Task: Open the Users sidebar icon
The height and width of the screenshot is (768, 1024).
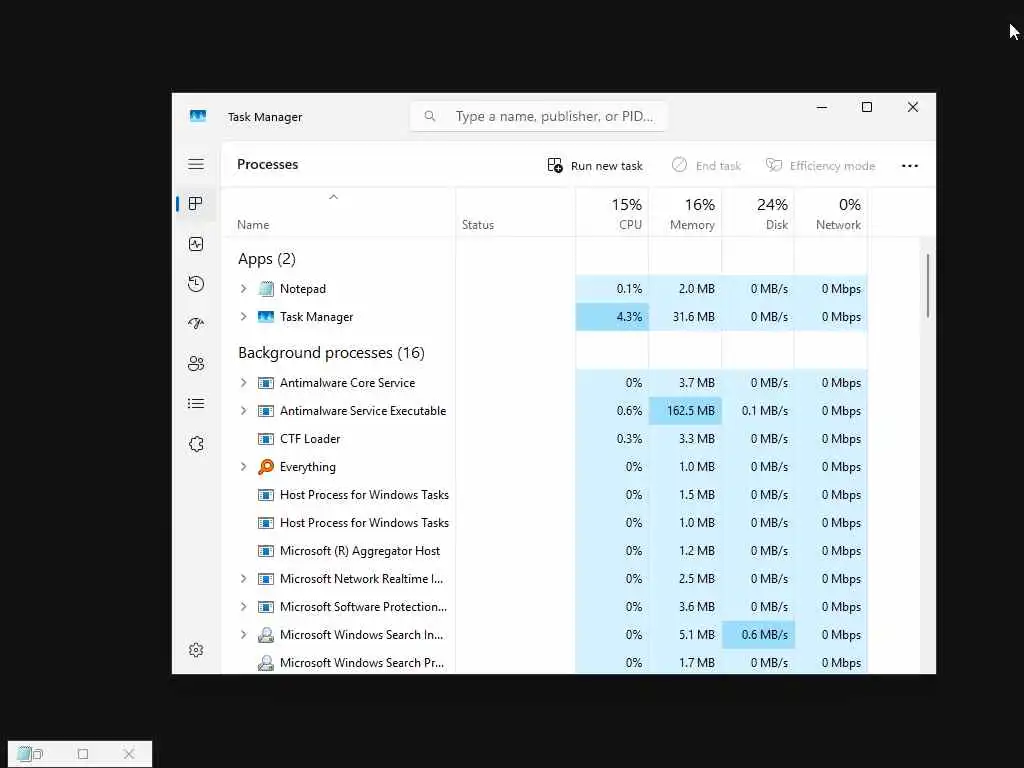Action: click(196, 363)
